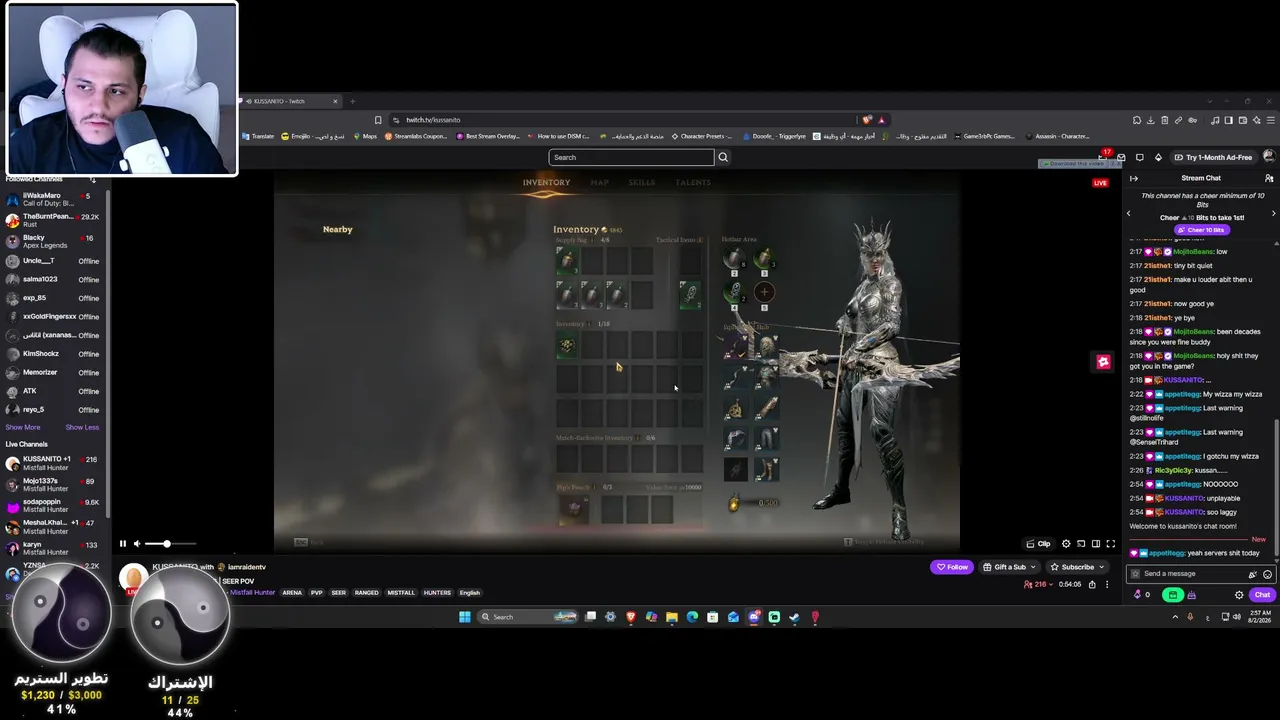1280x720 pixels.
Task: Select the Mistfall Hunter category link
Action: (x=252, y=593)
